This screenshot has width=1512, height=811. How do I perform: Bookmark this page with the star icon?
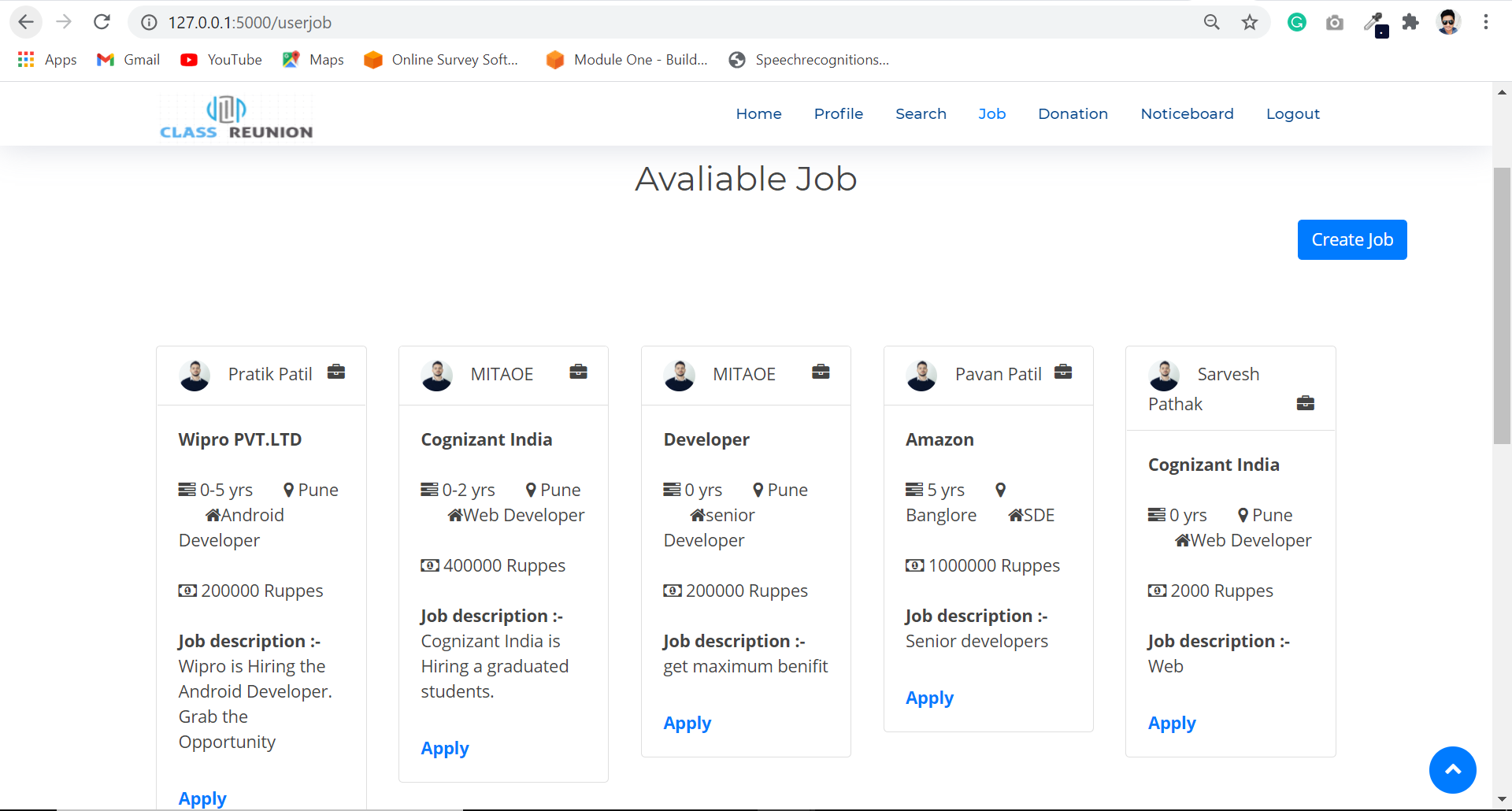[x=1250, y=22]
